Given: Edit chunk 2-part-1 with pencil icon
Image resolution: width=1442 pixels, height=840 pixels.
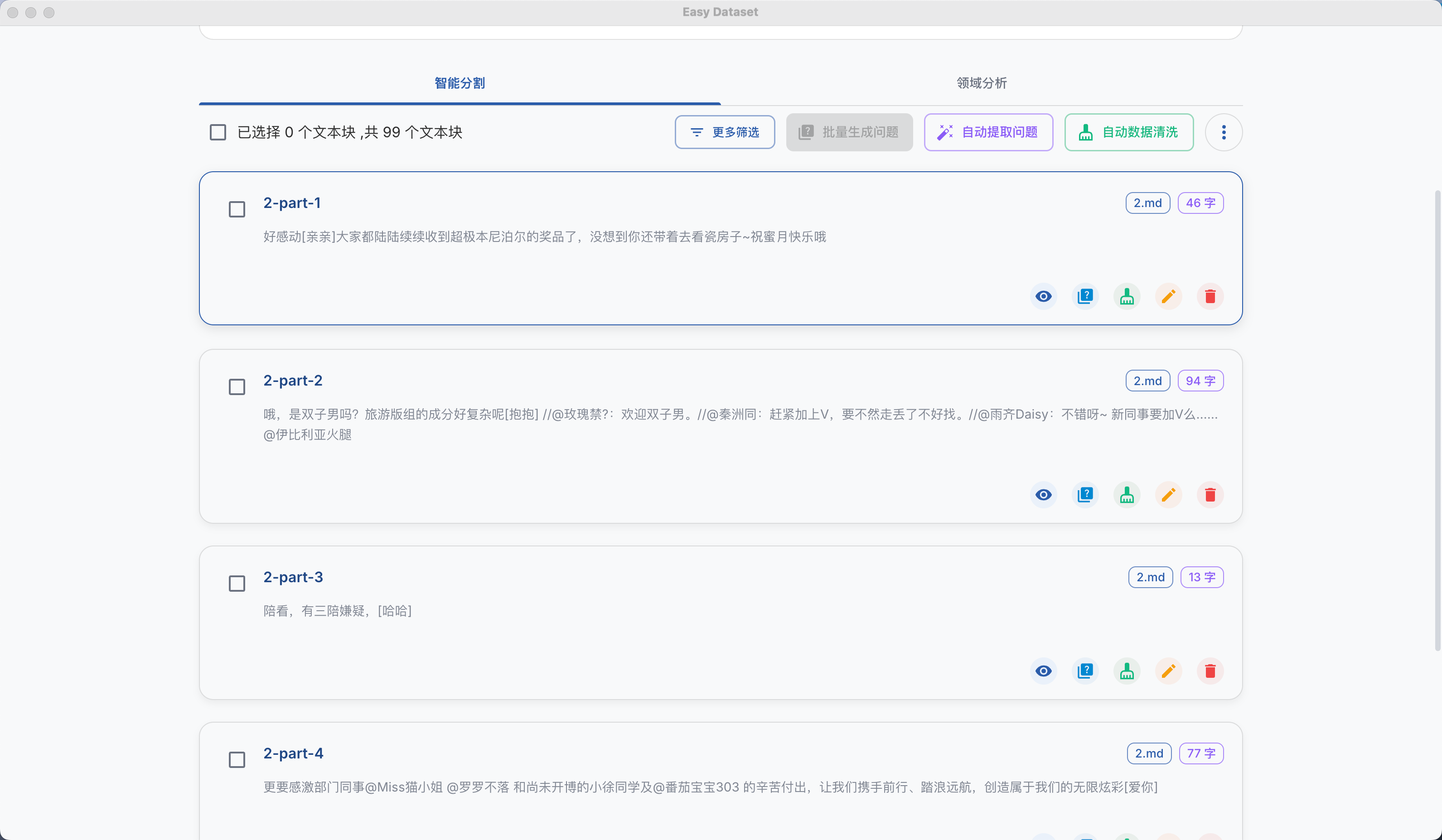Looking at the screenshot, I should click(x=1168, y=296).
